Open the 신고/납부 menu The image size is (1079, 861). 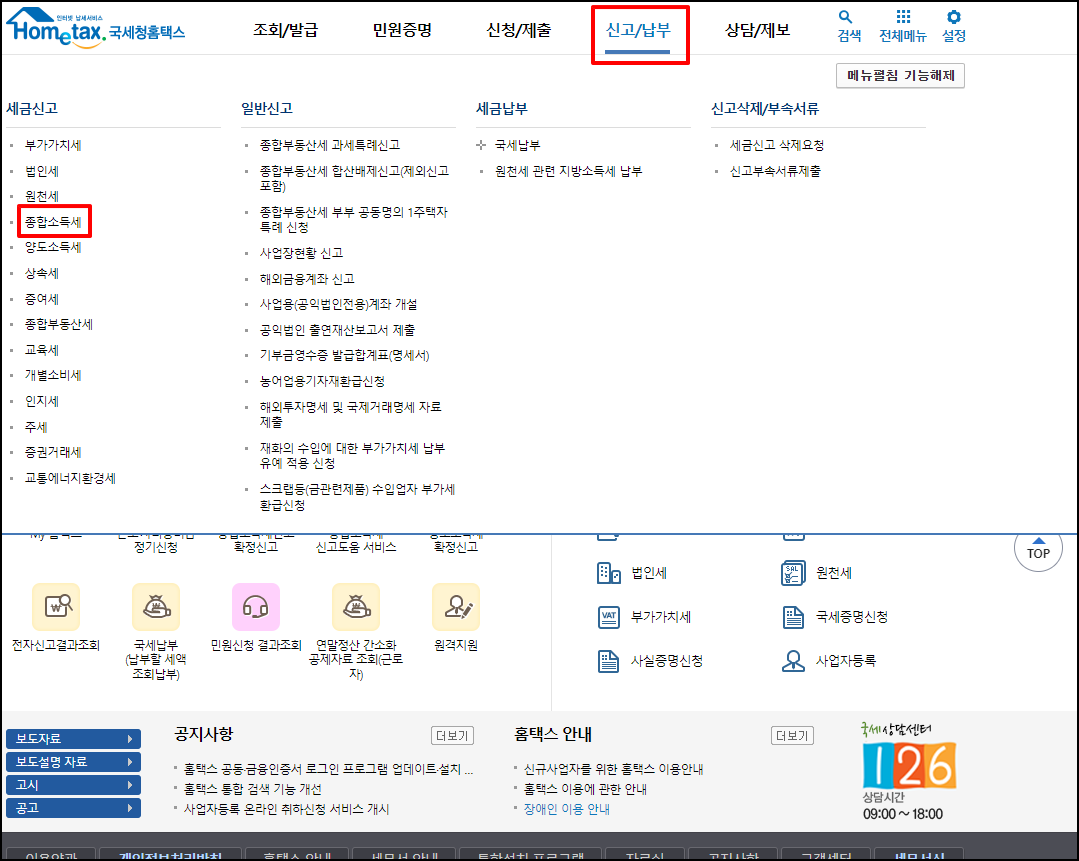[x=637, y=30]
